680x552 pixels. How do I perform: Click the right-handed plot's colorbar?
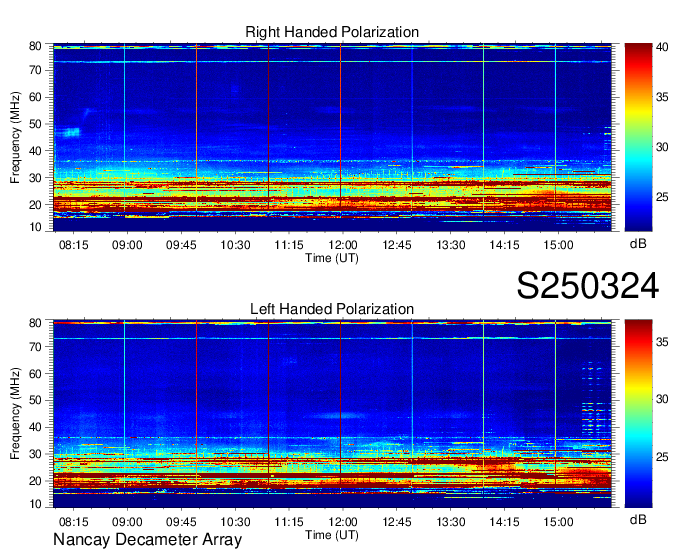[x=638, y=137]
